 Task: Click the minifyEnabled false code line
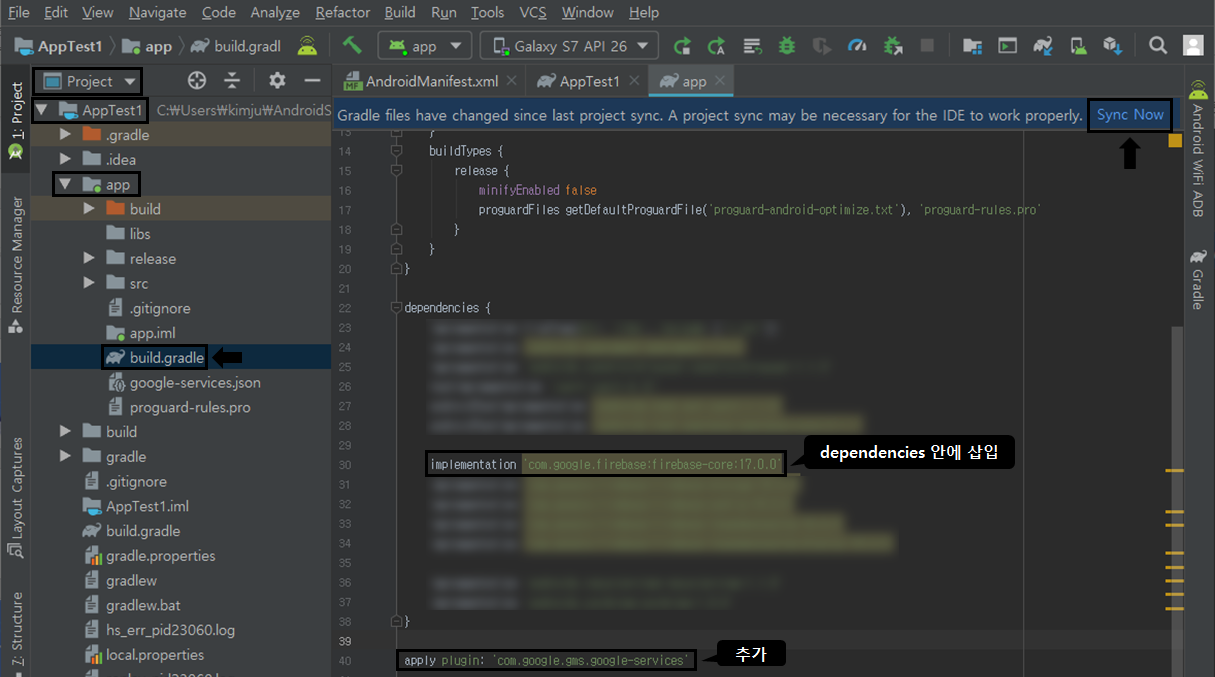pos(537,190)
